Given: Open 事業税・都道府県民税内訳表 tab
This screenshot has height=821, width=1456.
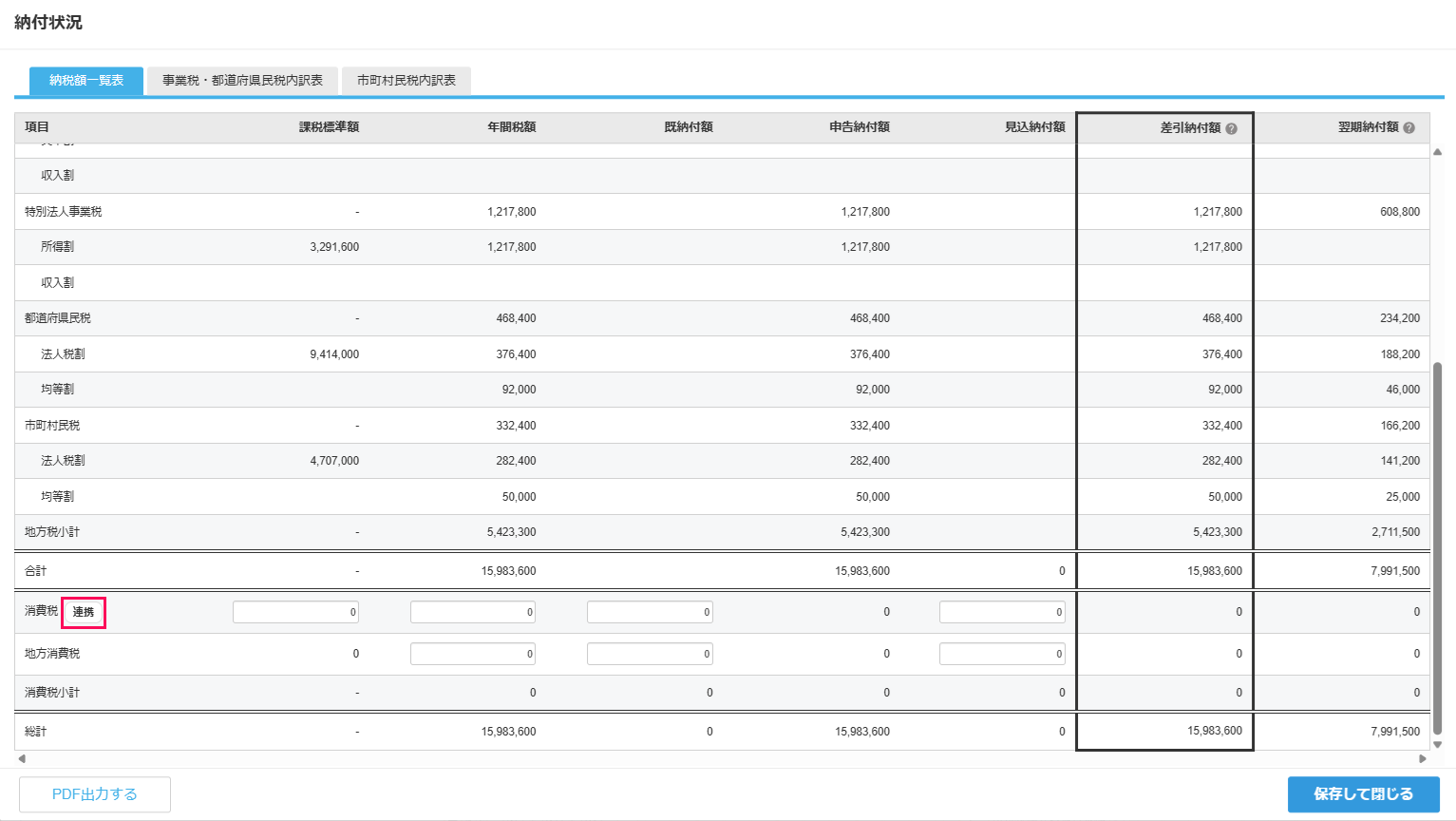Looking at the screenshot, I should 242,81.
